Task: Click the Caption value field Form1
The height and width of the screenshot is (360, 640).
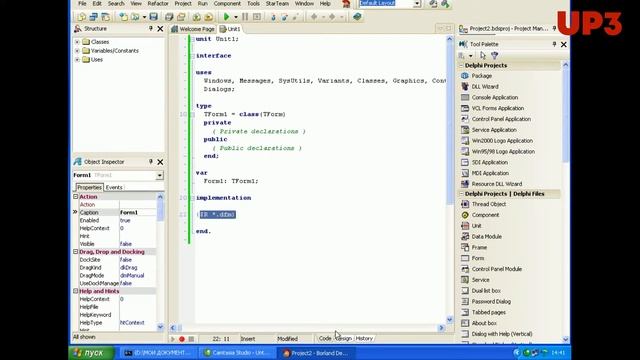Action: tap(138, 213)
